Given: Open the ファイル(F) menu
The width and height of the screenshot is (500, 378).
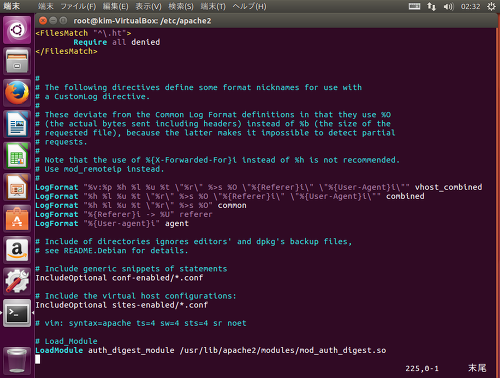Looking at the screenshot, I should tap(78, 6).
